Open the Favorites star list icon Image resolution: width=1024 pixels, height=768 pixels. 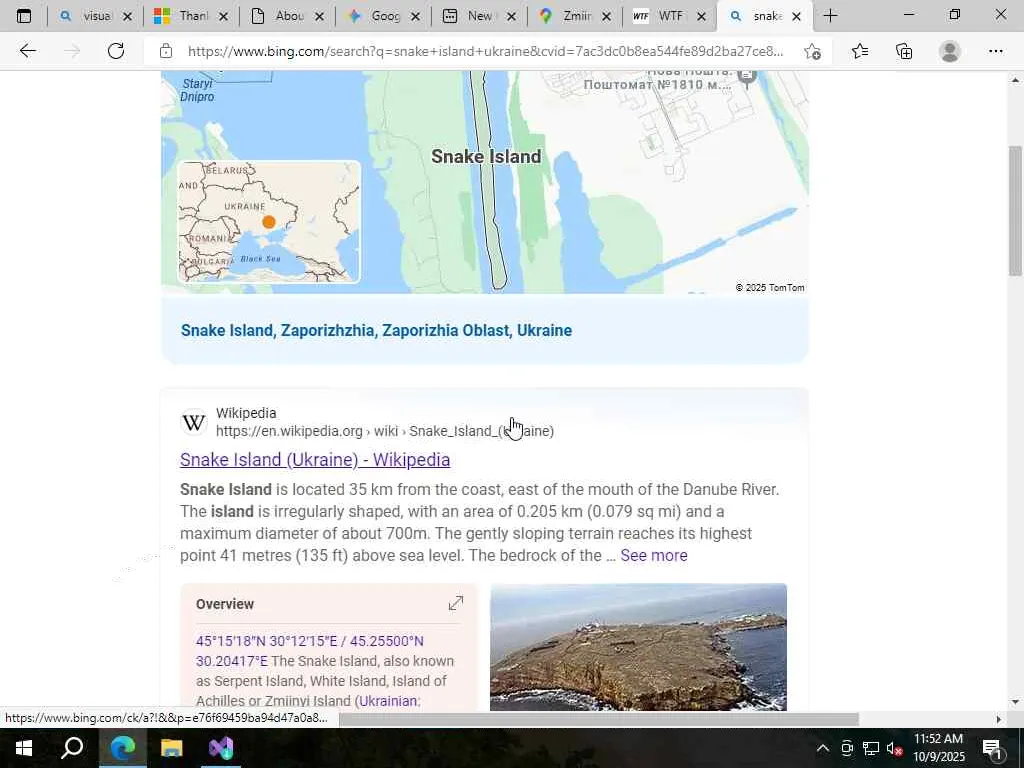(860, 51)
